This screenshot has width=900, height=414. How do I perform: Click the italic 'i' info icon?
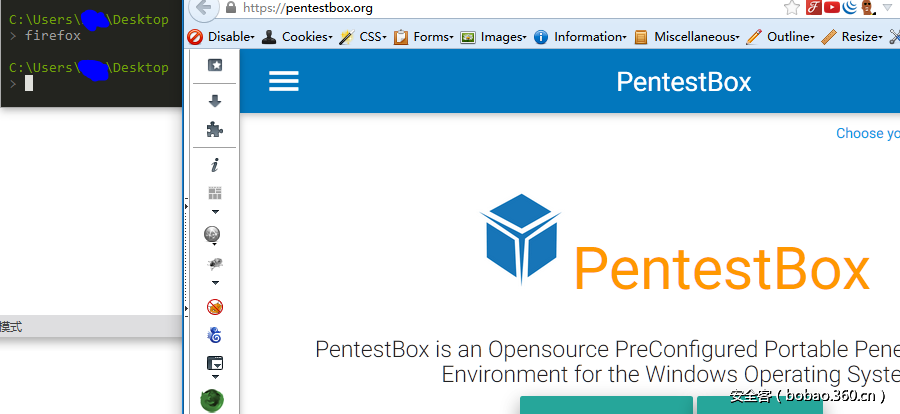click(x=214, y=166)
